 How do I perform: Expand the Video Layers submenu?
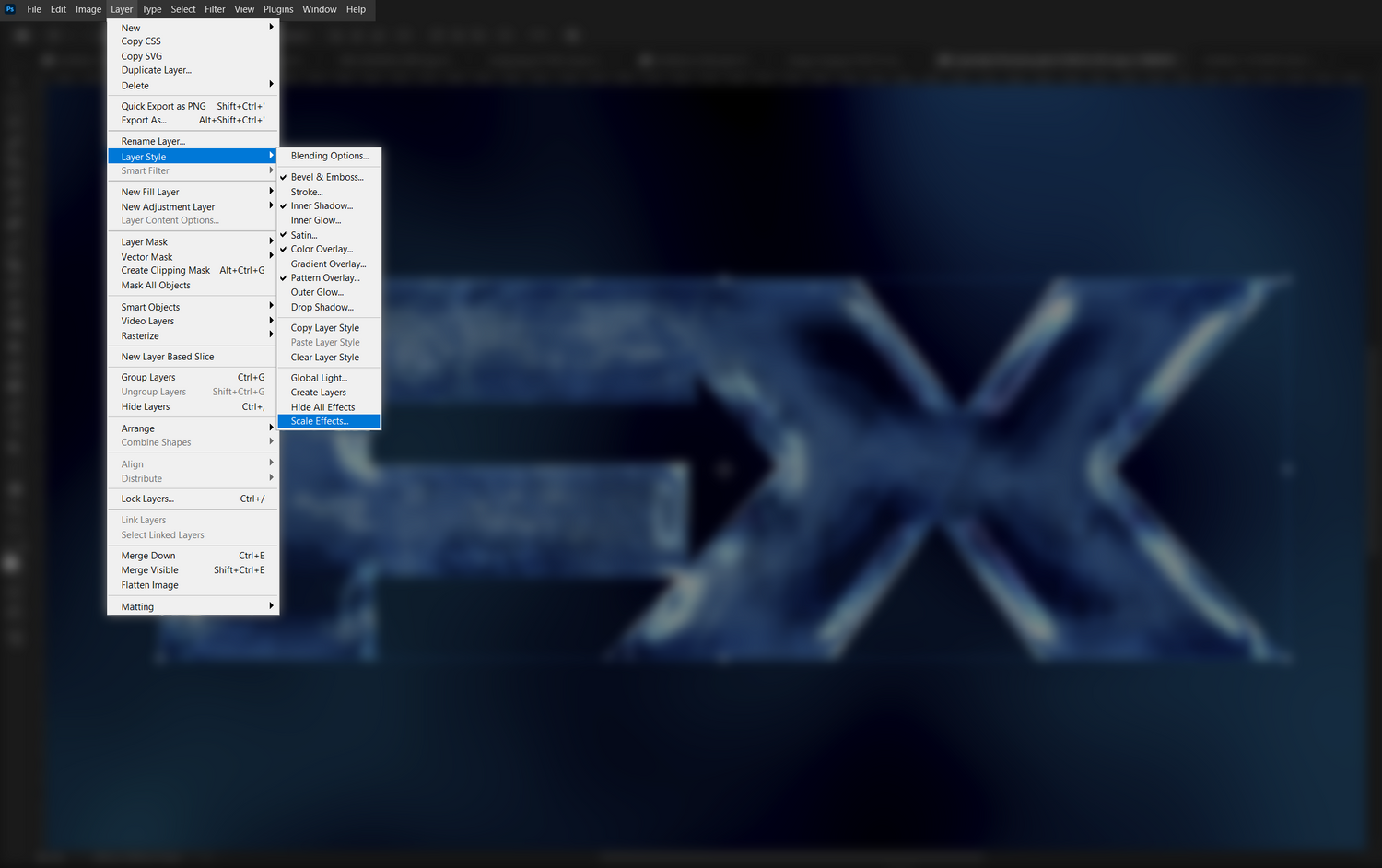(x=193, y=321)
